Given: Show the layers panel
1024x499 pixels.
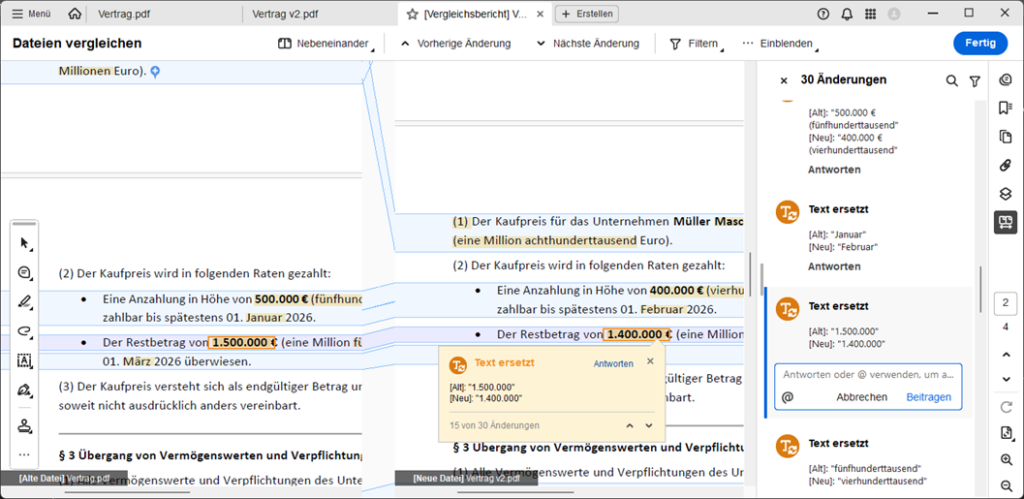Looking at the screenshot, I should click(x=1005, y=194).
